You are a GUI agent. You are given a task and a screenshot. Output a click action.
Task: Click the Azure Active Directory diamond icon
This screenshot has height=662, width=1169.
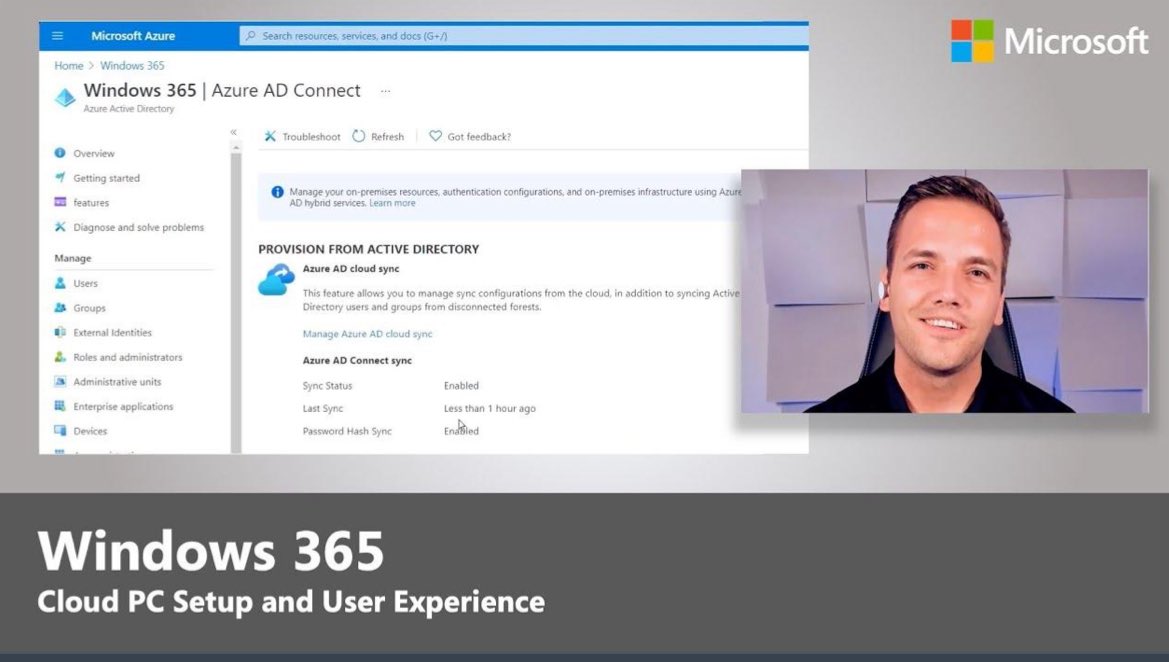pos(65,97)
